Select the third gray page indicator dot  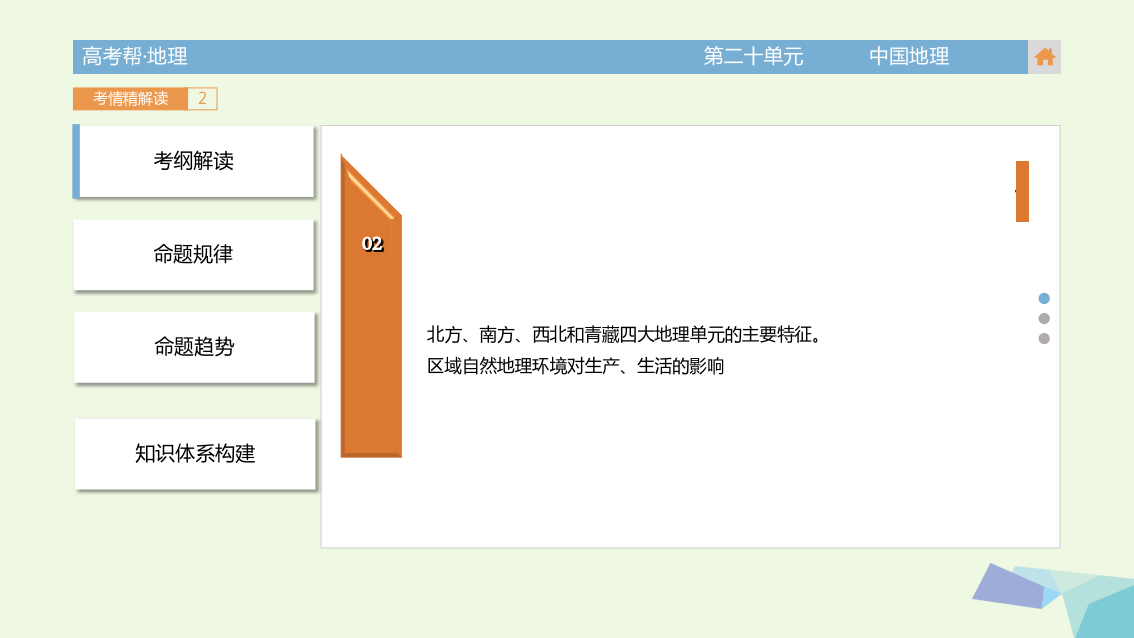tap(1044, 339)
